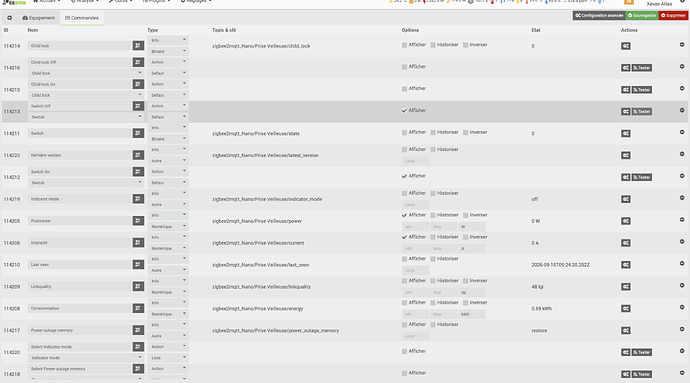690x383 pixels.
Task: Open icon chooser for Puissance command
Action: (138, 221)
